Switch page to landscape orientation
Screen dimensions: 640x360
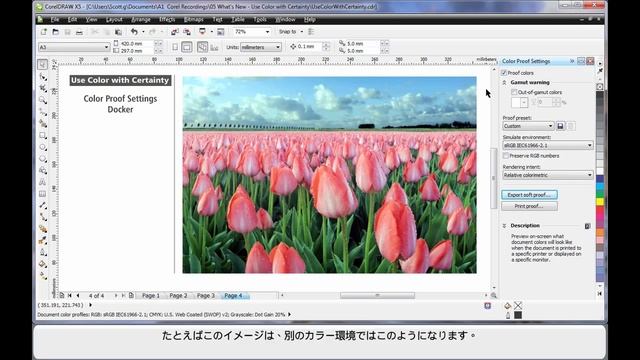pos(187,47)
